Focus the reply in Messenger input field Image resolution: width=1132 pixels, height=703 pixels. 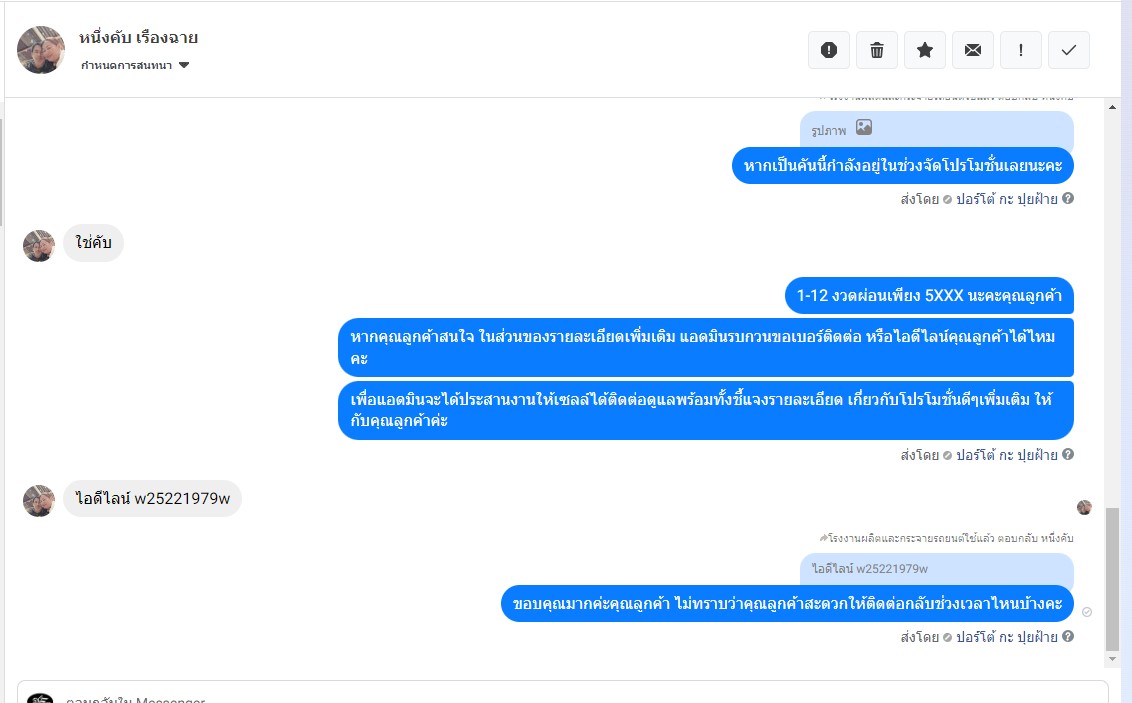coord(563,693)
